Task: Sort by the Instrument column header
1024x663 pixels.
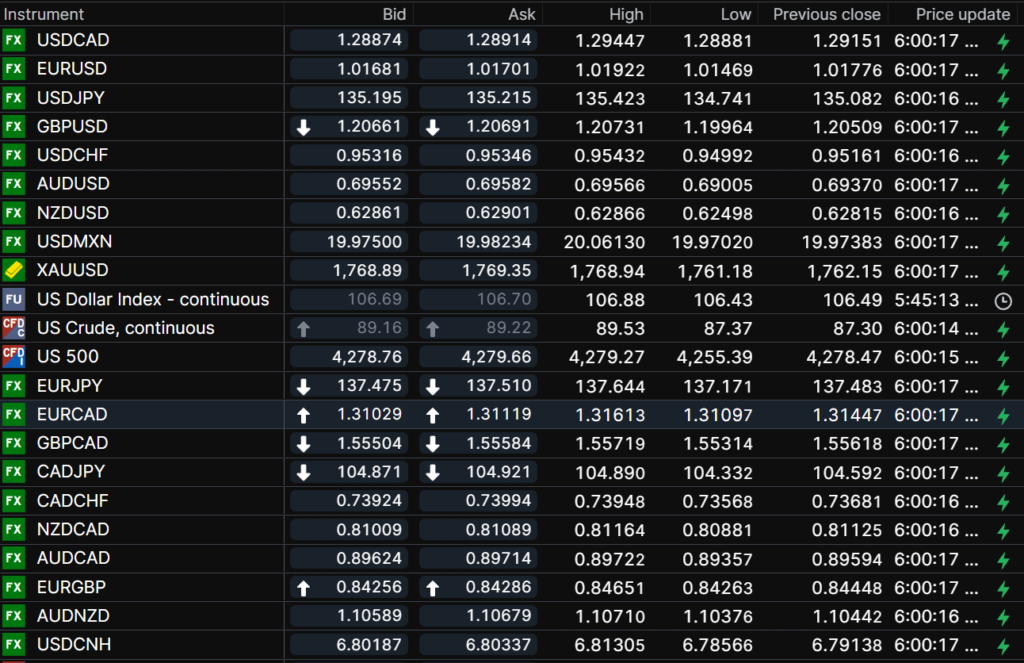Action: tap(45, 14)
